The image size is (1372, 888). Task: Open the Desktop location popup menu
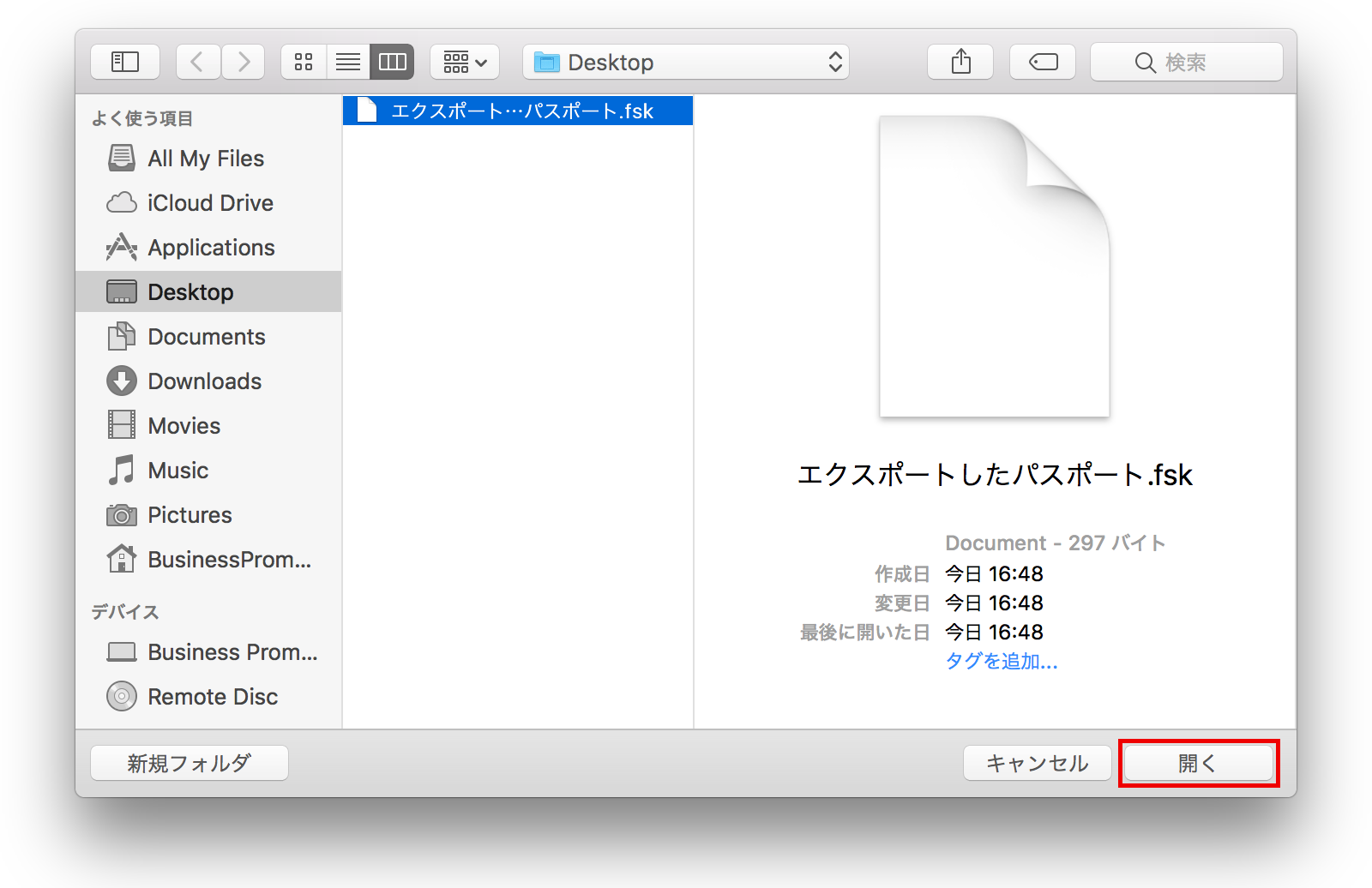tap(686, 62)
